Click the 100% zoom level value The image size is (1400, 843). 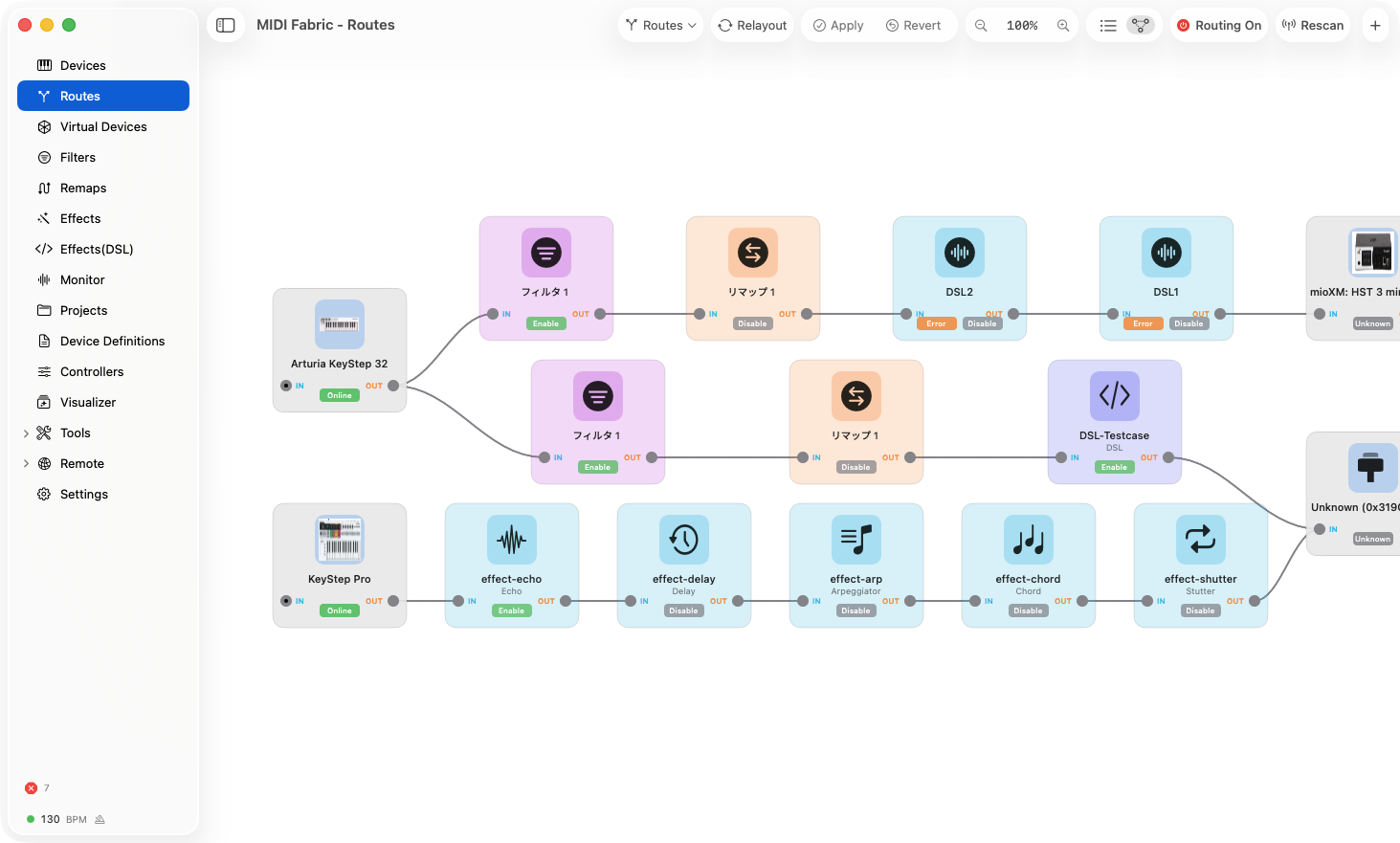click(x=1022, y=26)
